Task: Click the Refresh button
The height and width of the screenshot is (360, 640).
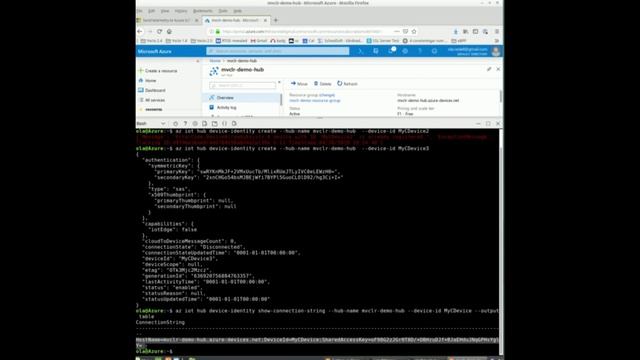Action: [x=347, y=84]
